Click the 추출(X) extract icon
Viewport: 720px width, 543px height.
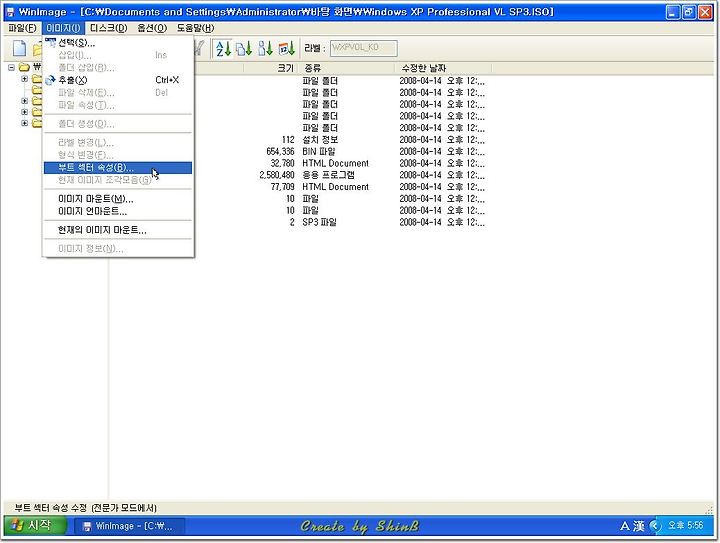coord(51,80)
